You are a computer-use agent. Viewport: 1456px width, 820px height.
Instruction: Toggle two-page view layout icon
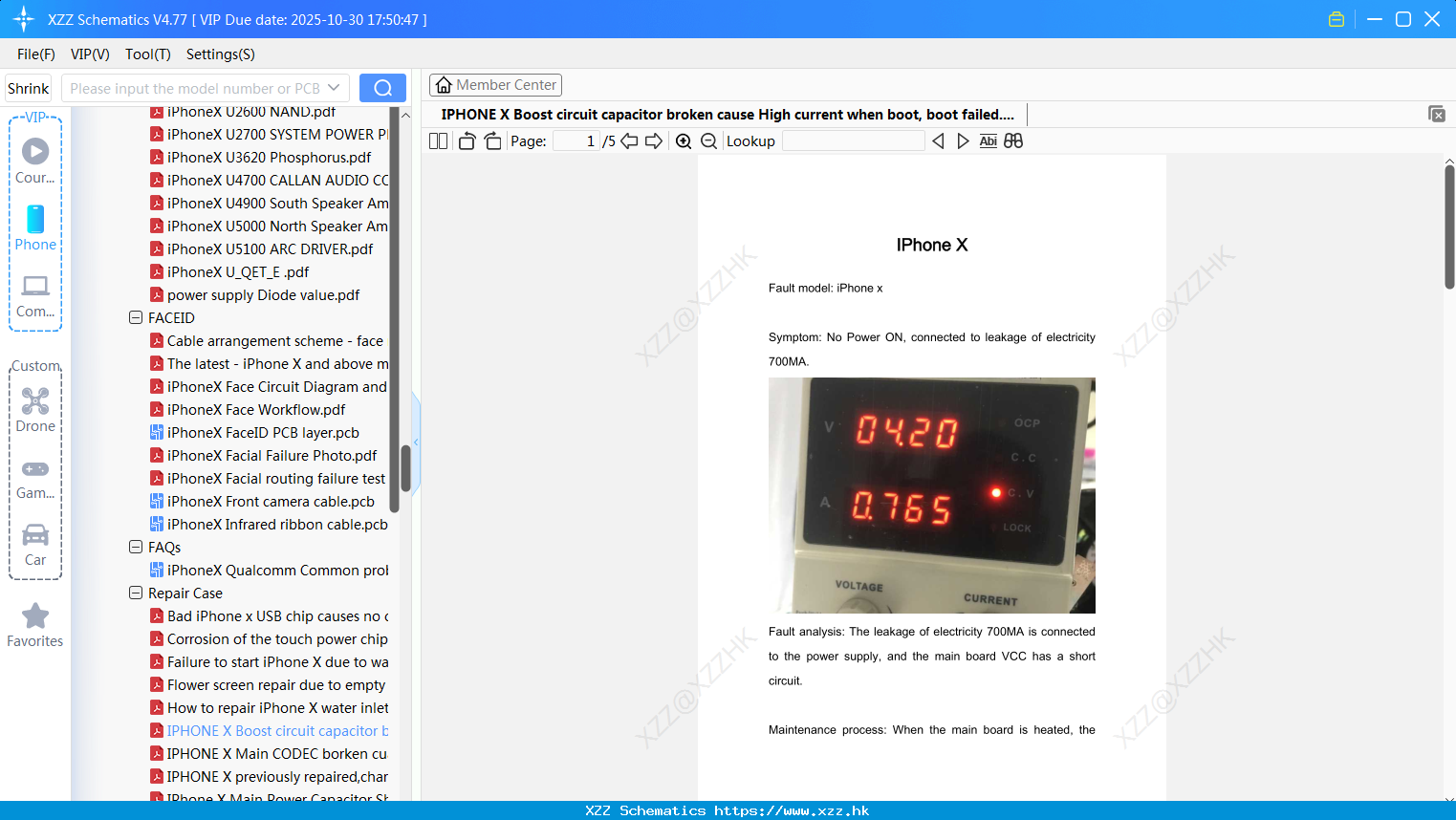coord(438,141)
